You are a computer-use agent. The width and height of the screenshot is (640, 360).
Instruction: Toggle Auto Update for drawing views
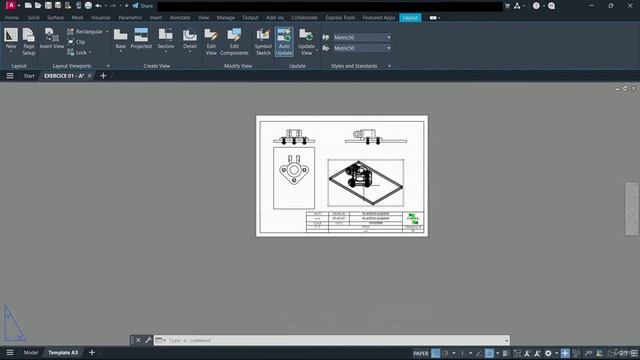pos(284,42)
